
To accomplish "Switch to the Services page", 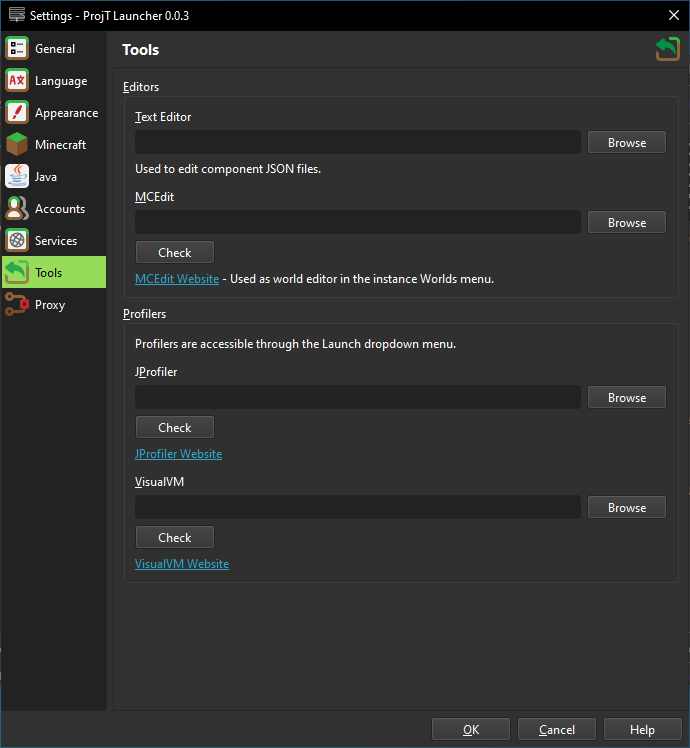I will (54, 240).
